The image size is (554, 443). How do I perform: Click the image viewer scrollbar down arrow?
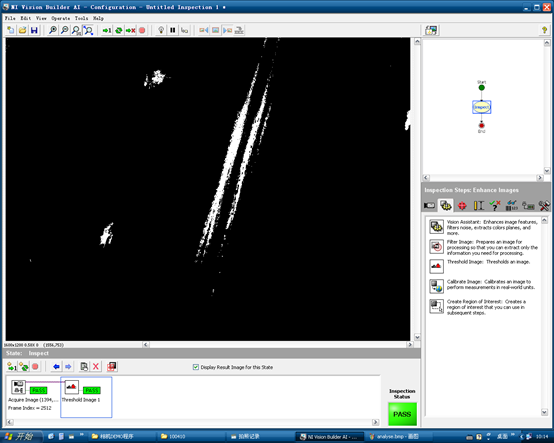(417, 337)
